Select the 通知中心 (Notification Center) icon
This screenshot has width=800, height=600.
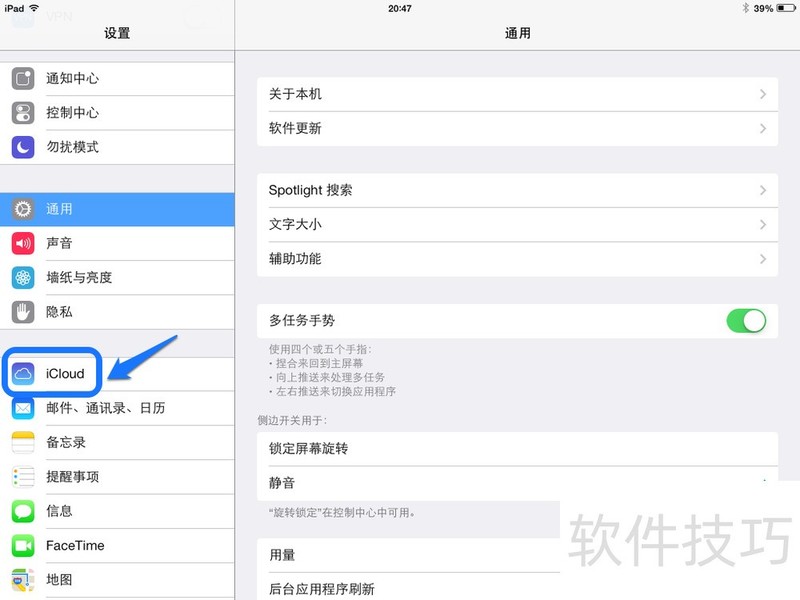click(x=22, y=78)
